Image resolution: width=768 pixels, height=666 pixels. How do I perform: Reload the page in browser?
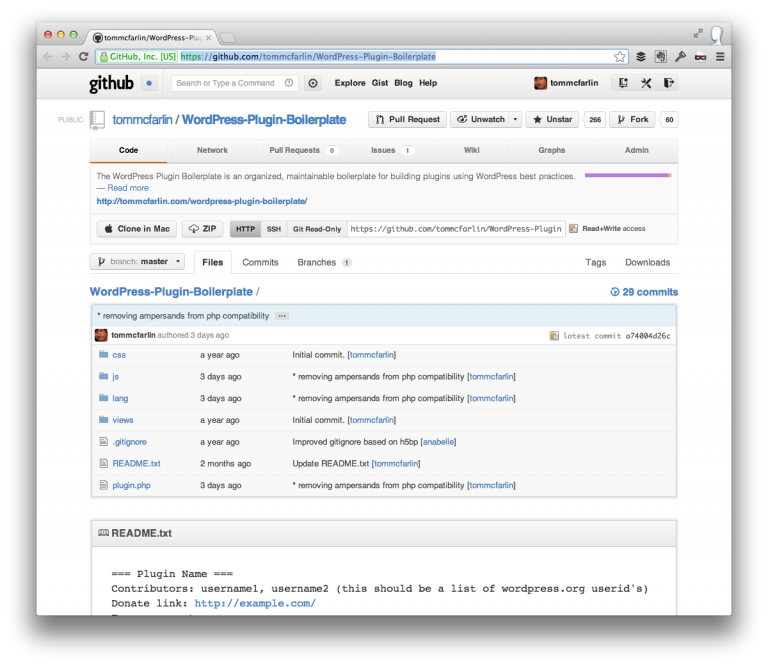[x=84, y=57]
